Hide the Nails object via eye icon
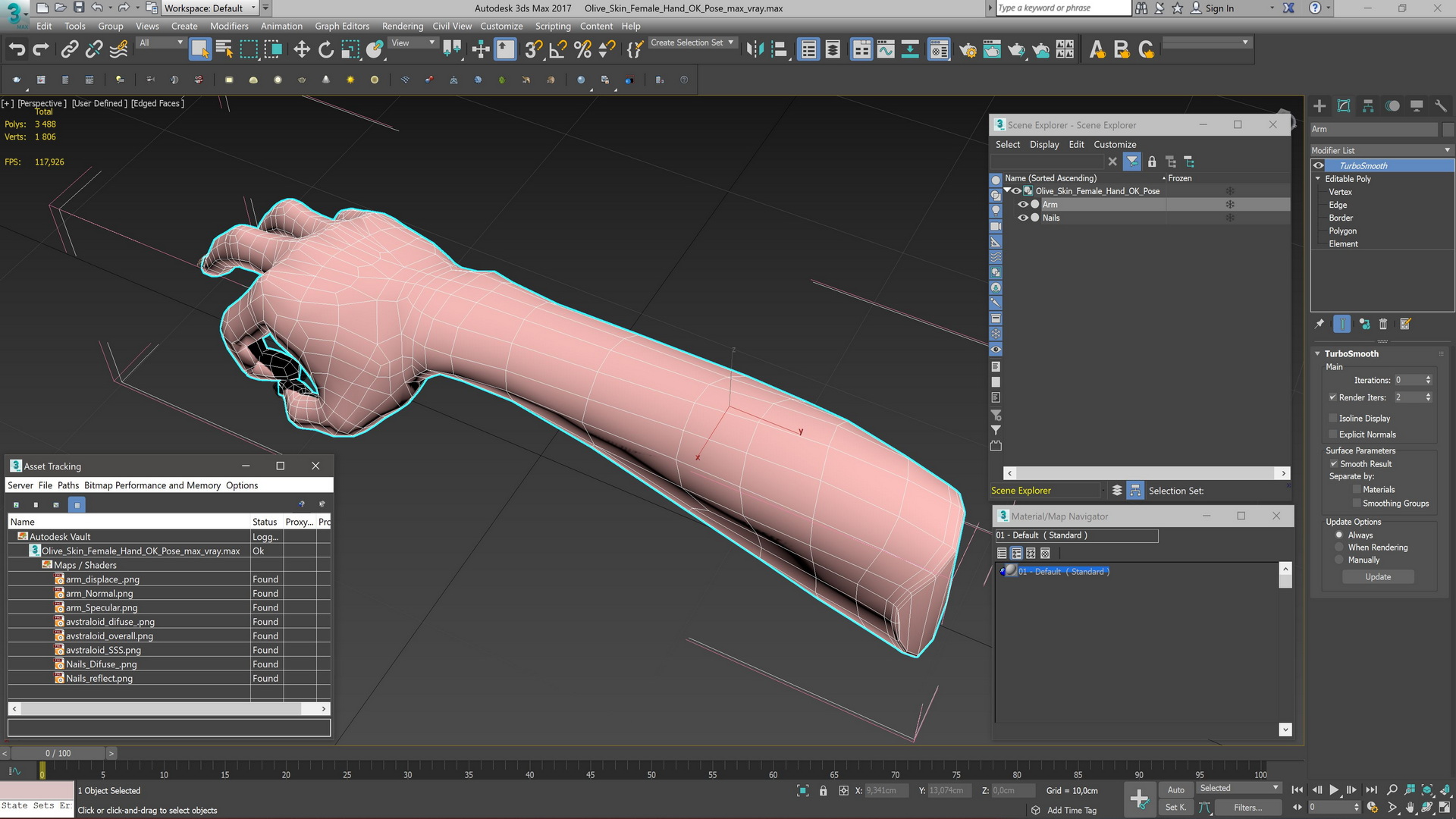Screen dimensions: 1456x819 click(x=1023, y=218)
